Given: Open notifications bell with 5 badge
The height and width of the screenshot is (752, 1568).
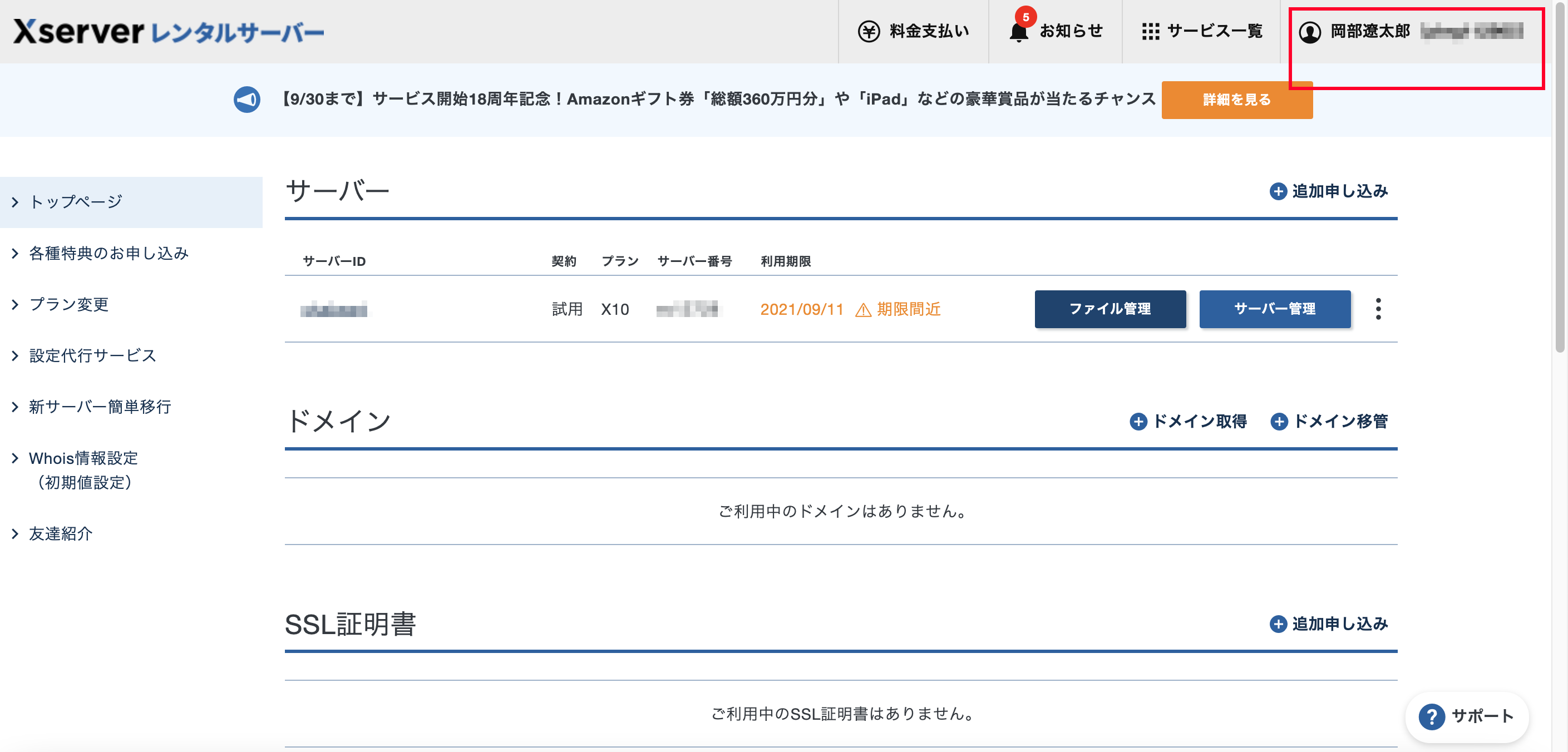Looking at the screenshot, I should [1018, 31].
